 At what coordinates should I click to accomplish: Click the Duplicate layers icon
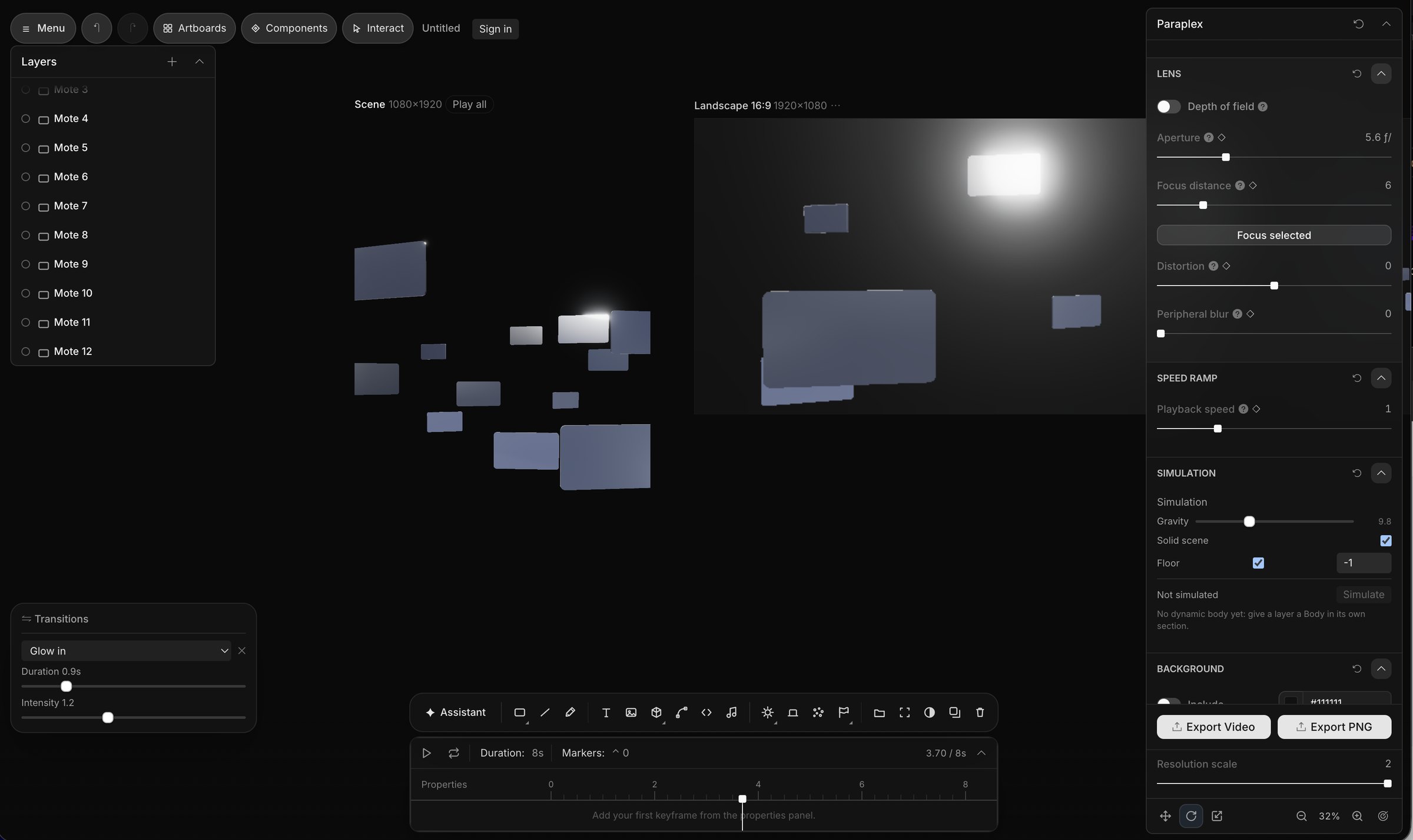click(955, 712)
